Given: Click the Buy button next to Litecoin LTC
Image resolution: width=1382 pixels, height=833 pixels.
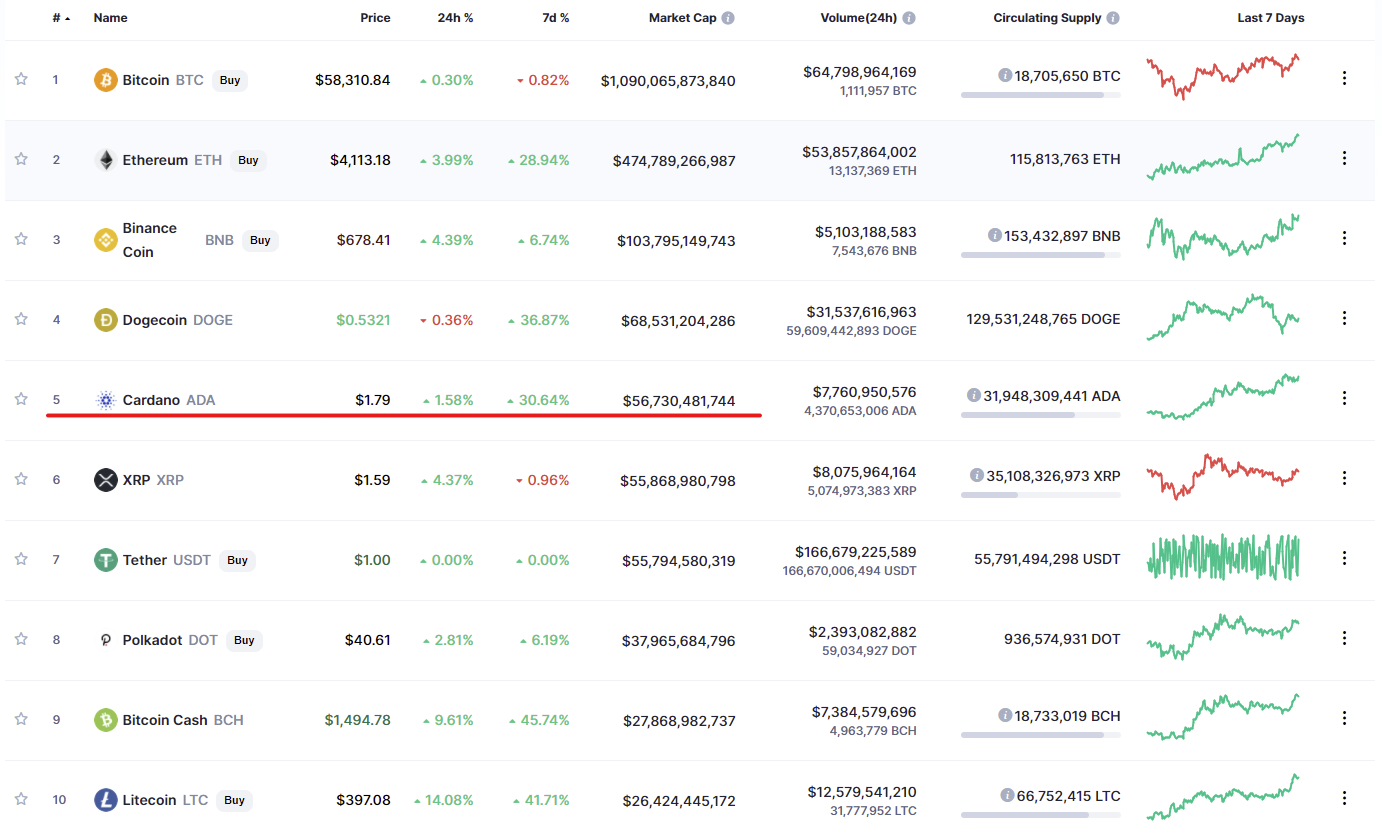Looking at the screenshot, I should pos(234,800).
